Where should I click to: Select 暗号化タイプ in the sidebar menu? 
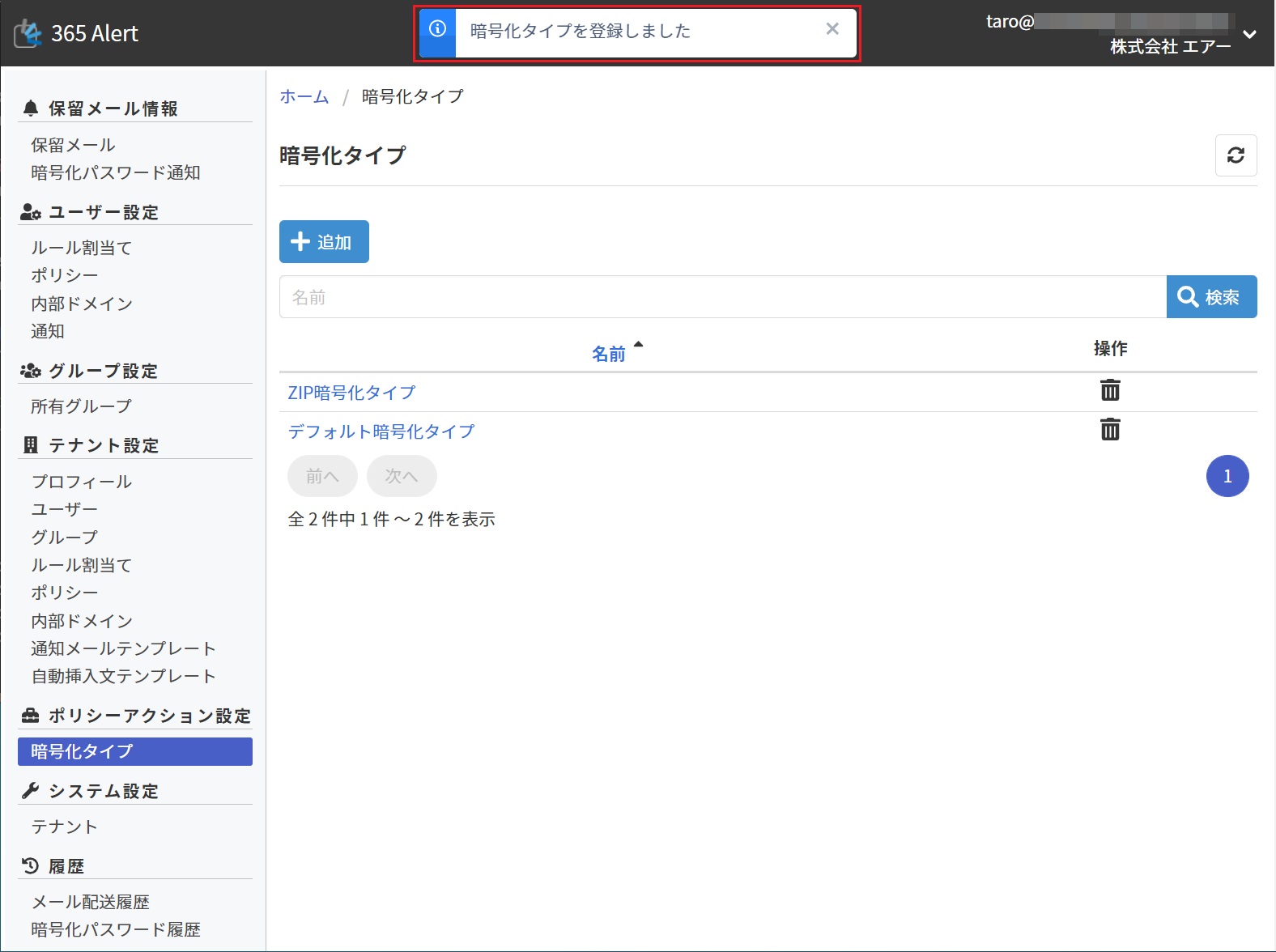(134, 751)
